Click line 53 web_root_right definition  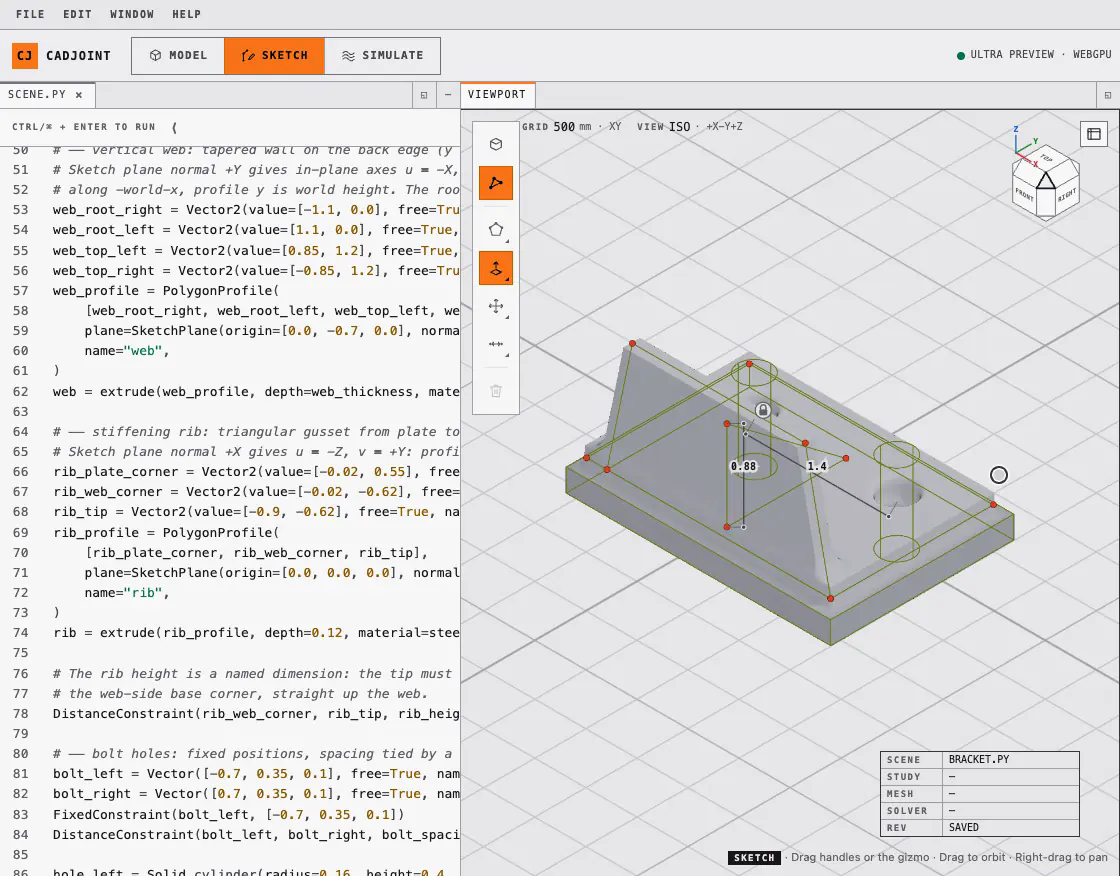256,209
